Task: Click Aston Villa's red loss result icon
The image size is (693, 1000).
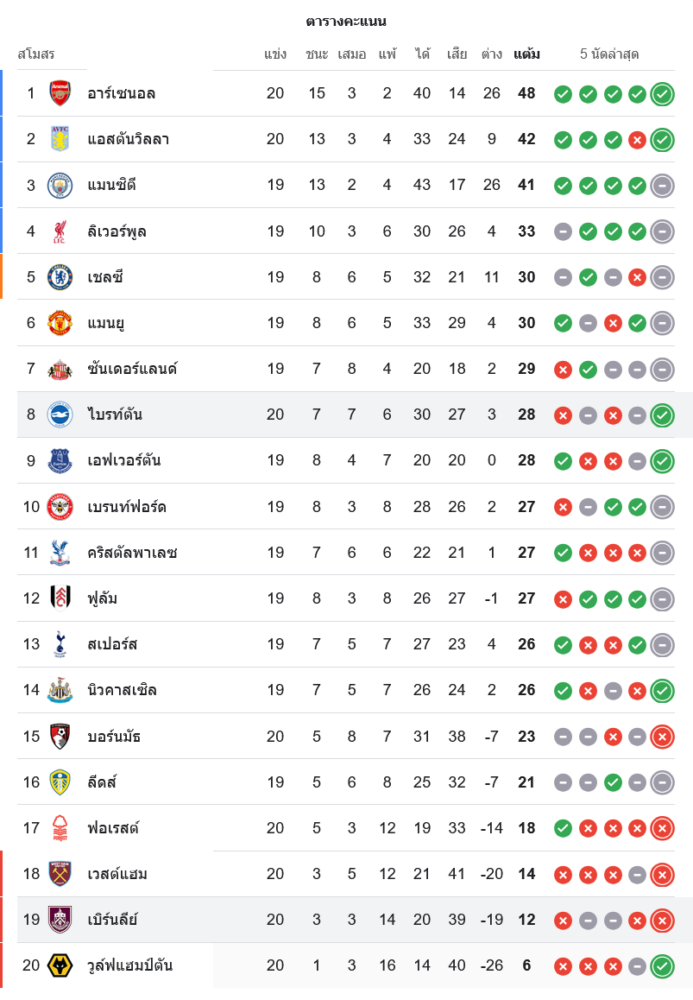Action: click(x=637, y=140)
